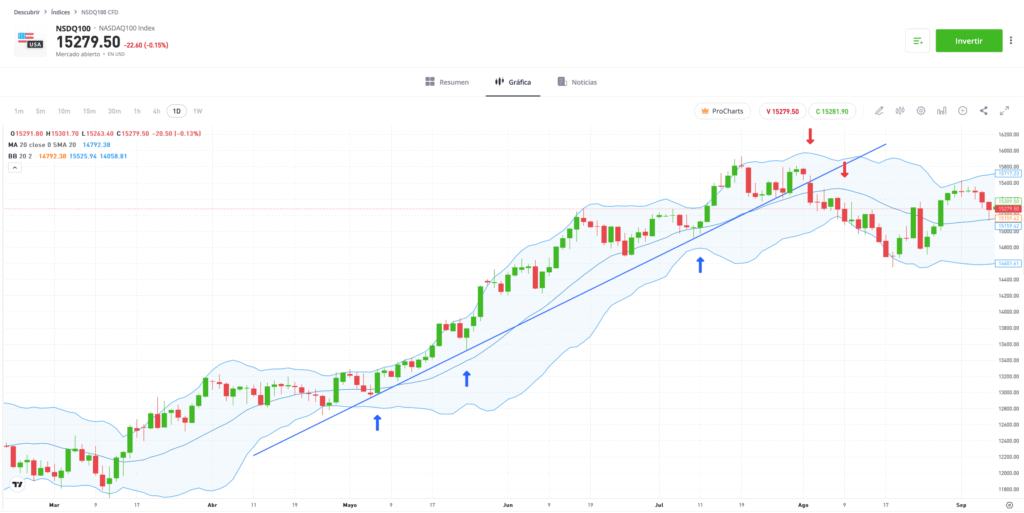Click the Ago label on time axis
Screen dimensions: 1024x513
point(803,505)
